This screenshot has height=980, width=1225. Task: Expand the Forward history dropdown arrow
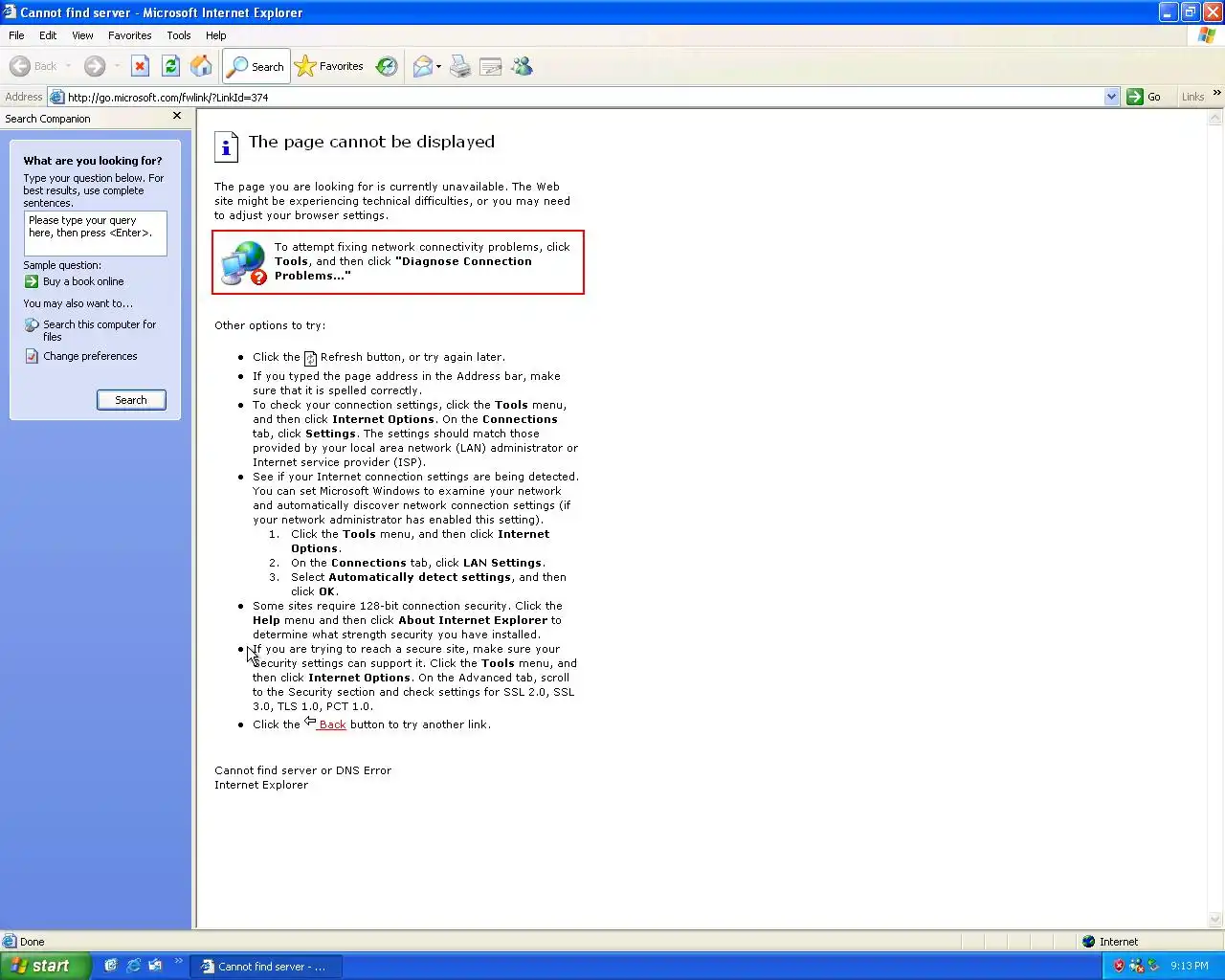pos(117,66)
